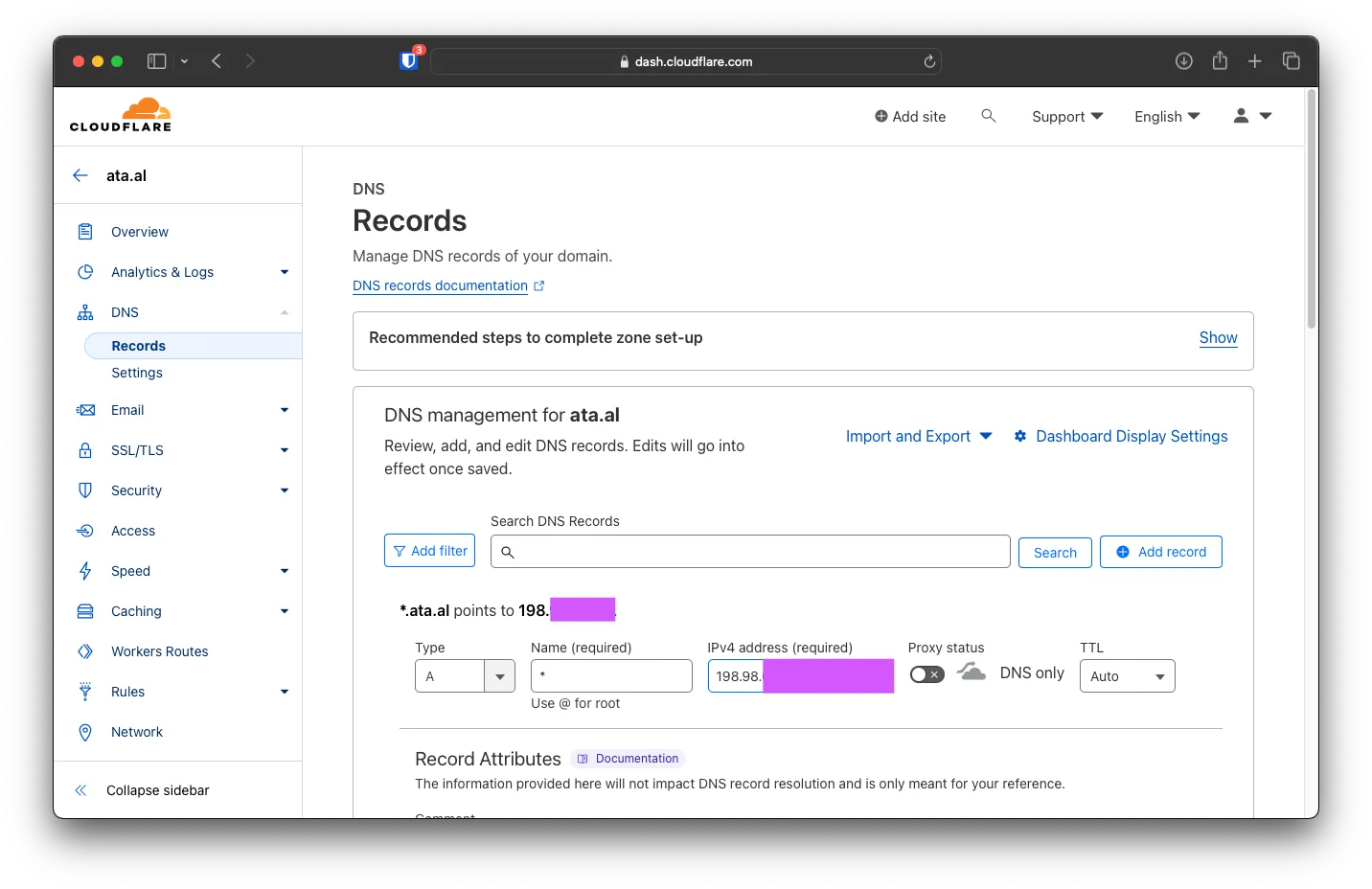1372x889 pixels.
Task: Reload page with refresh icon
Action: click(x=929, y=61)
